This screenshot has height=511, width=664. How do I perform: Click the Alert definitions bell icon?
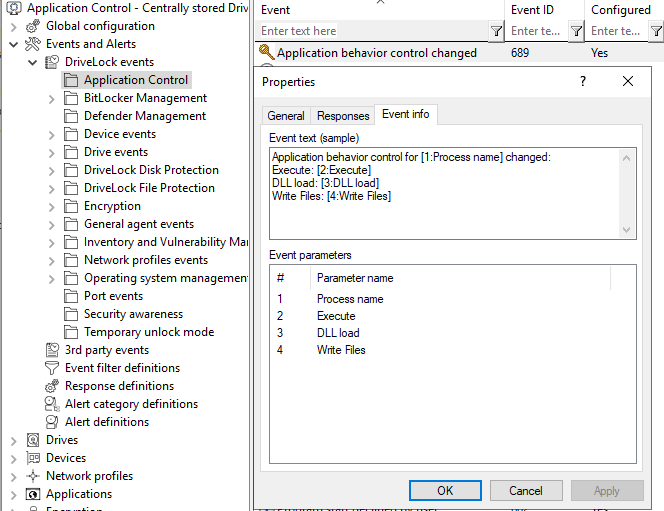(x=52, y=422)
